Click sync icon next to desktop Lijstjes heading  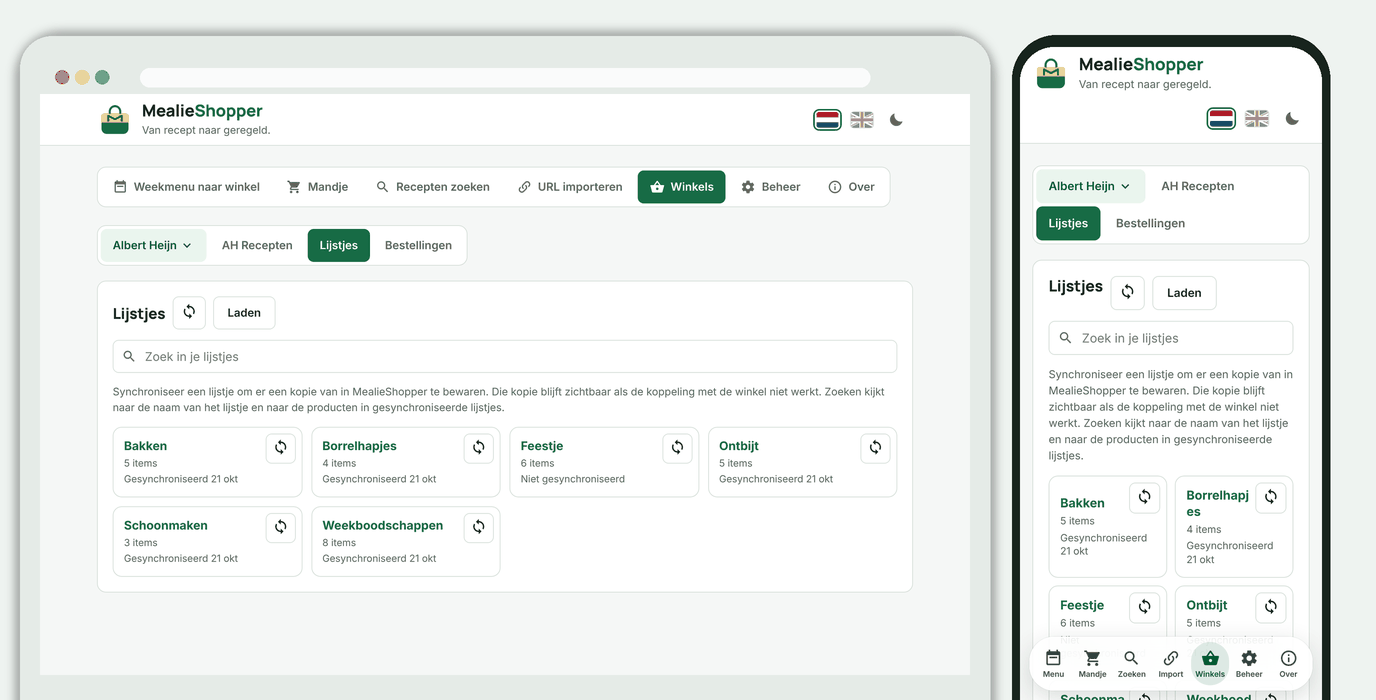tap(189, 312)
